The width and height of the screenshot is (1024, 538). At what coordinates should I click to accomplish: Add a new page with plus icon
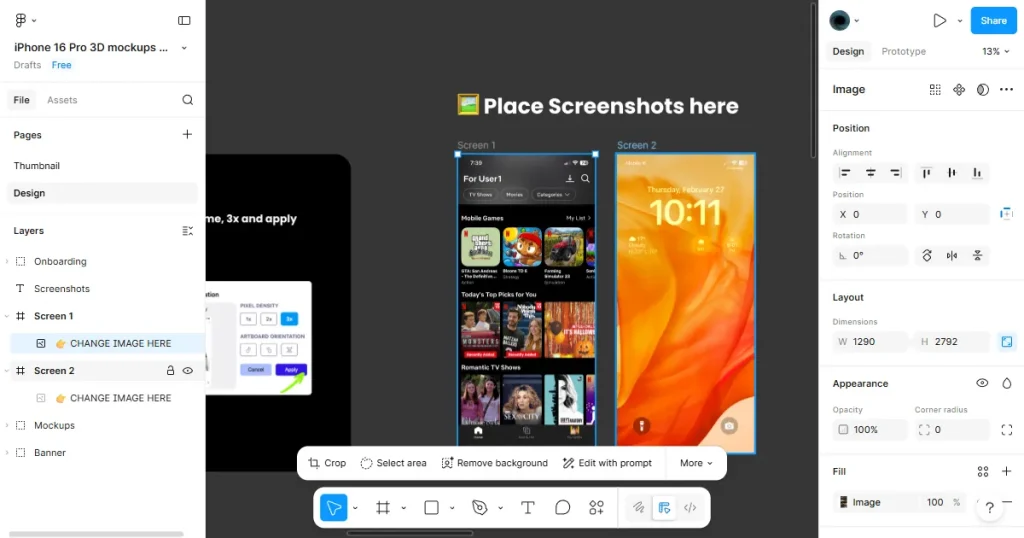(187, 134)
